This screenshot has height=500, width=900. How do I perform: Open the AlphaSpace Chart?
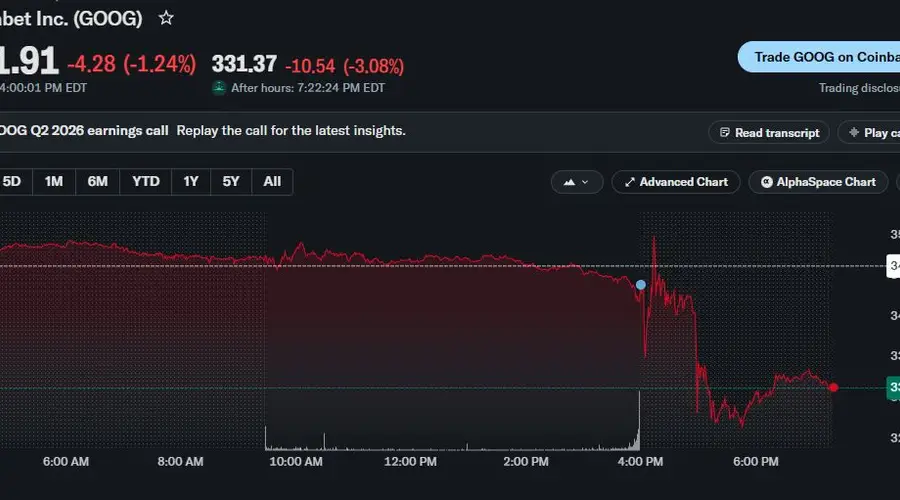point(818,182)
